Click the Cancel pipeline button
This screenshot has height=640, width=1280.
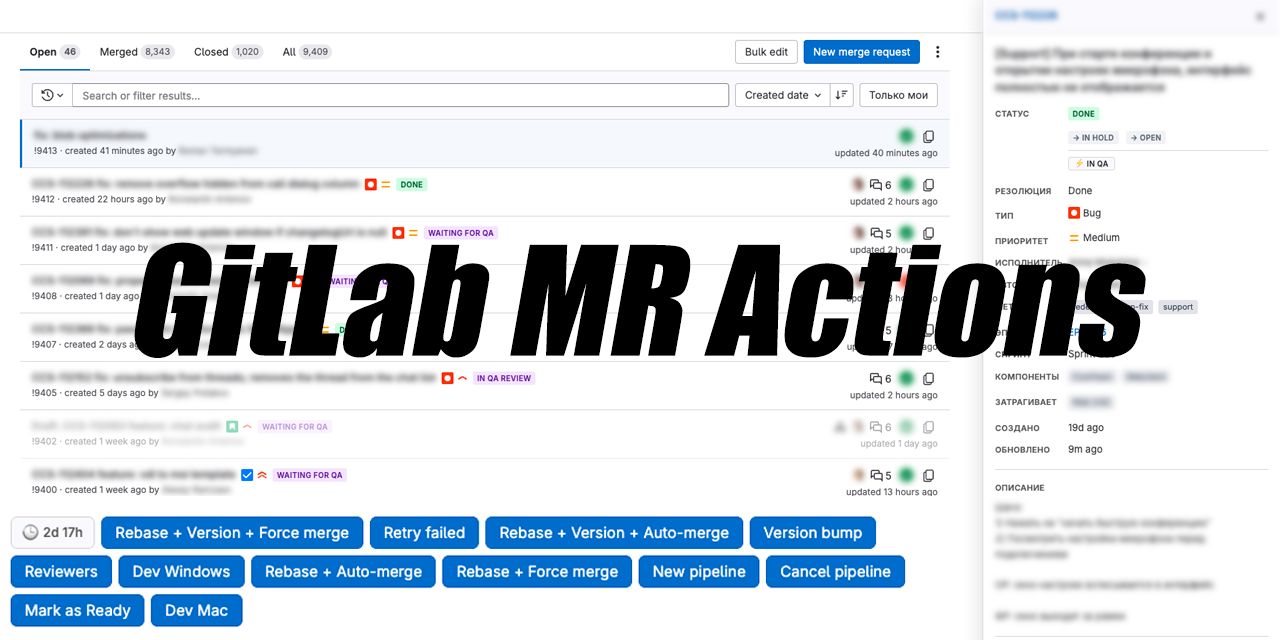836,572
